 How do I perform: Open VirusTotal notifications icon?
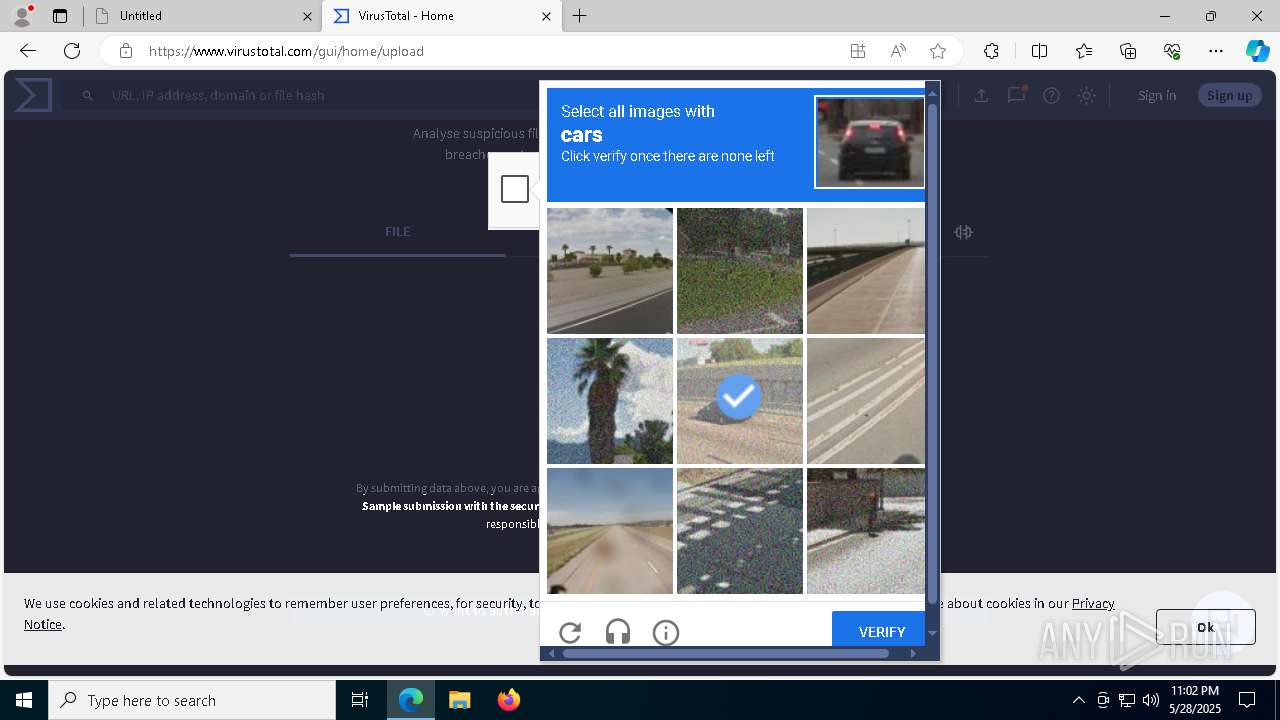[x=1017, y=95]
